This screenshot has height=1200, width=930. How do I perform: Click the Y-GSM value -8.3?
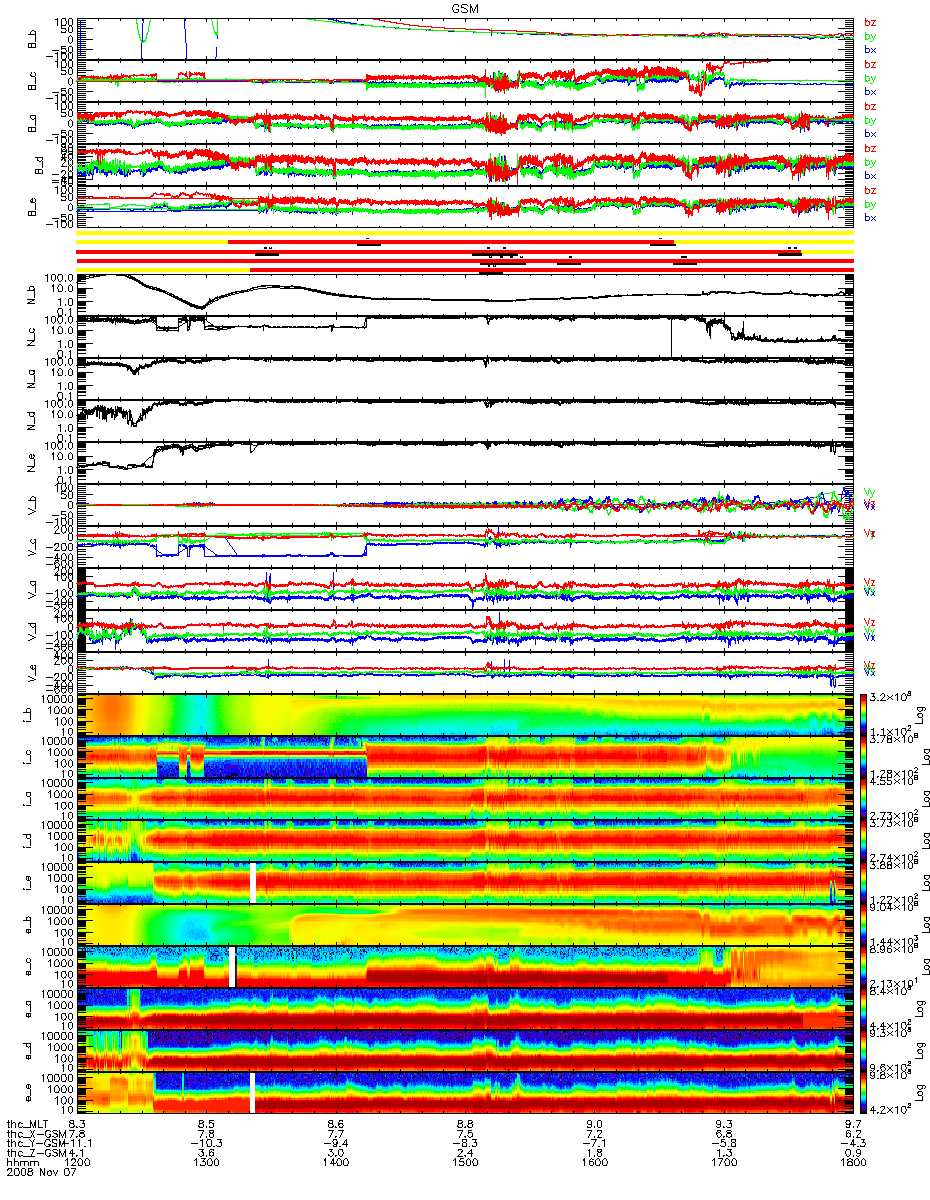coord(465,1142)
